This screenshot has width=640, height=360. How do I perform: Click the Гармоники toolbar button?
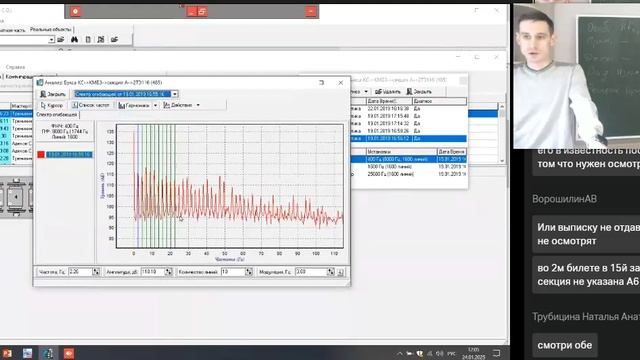[x=134, y=105]
